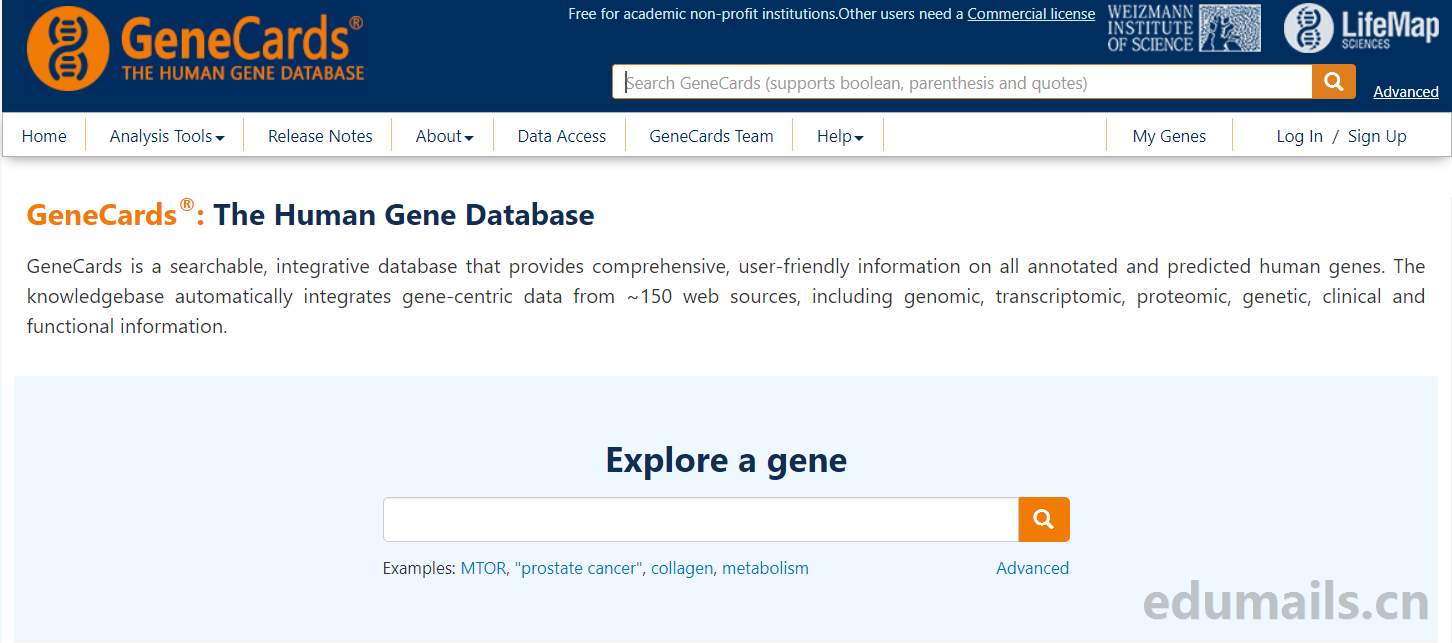The height and width of the screenshot is (643, 1452).
Task: Click the Explore a gene search magnifier
Action: [x=1044, y=519]
